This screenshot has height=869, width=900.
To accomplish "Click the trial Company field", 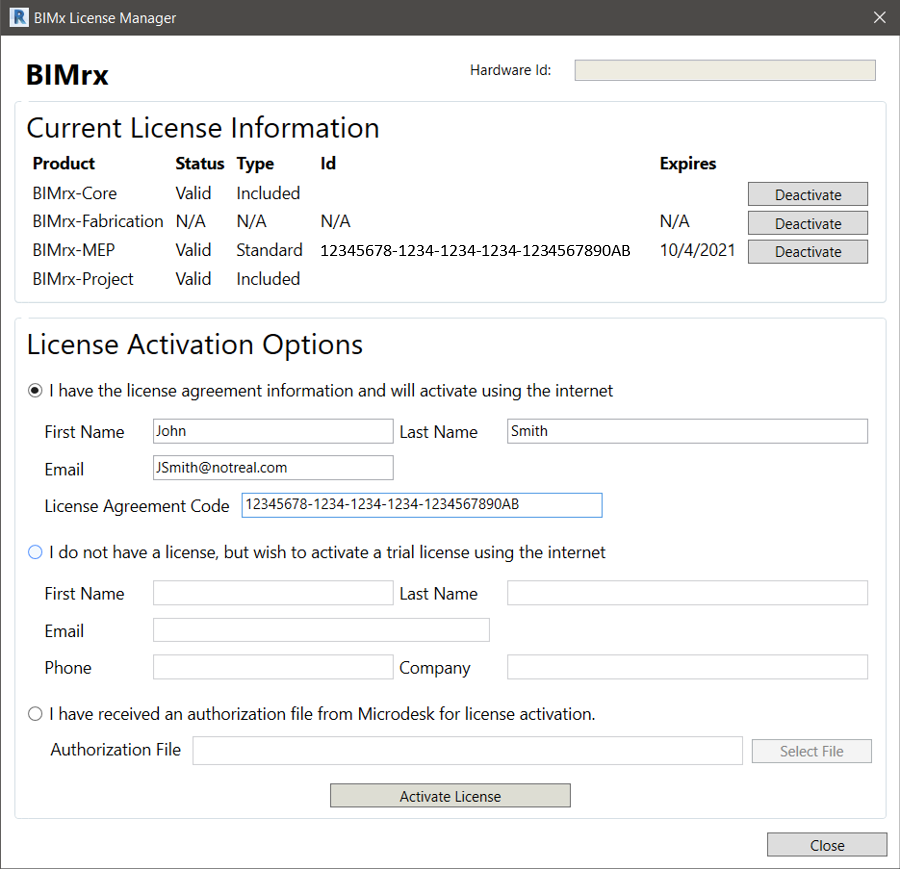I will [687, 667].
